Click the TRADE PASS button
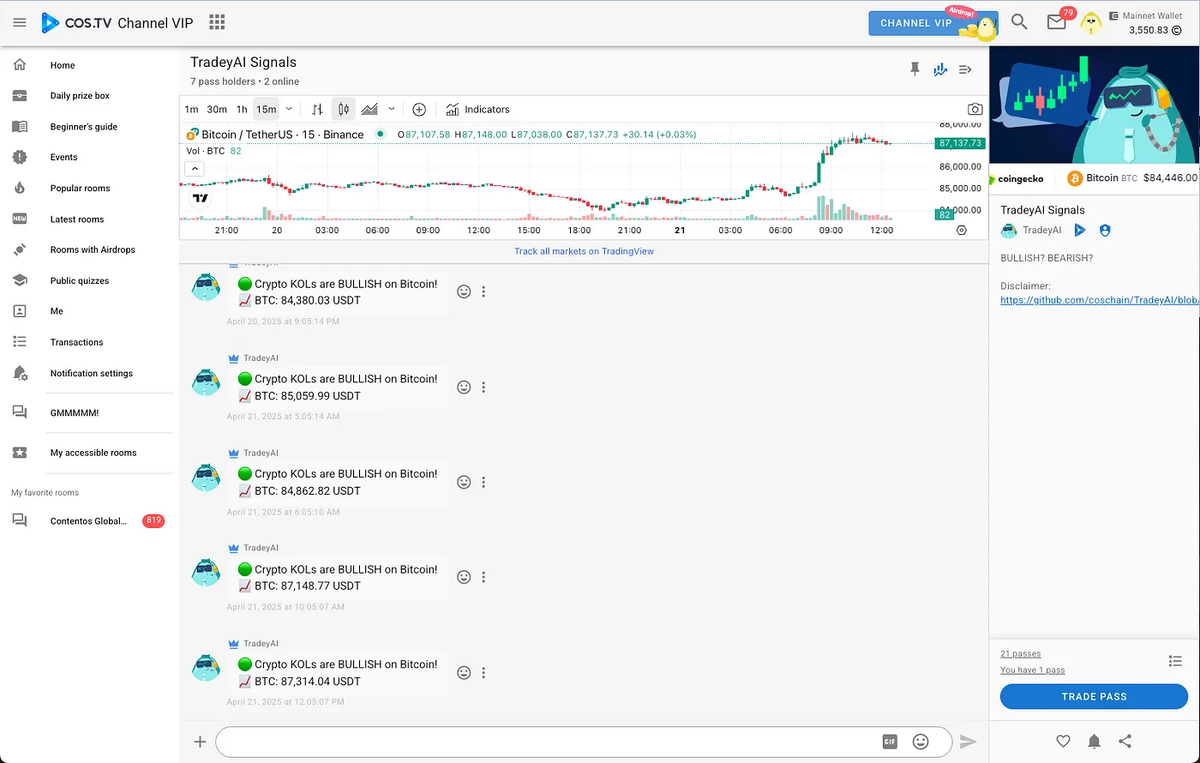The width and height of the screenshot is (1200, 763). coord(1094,697)
